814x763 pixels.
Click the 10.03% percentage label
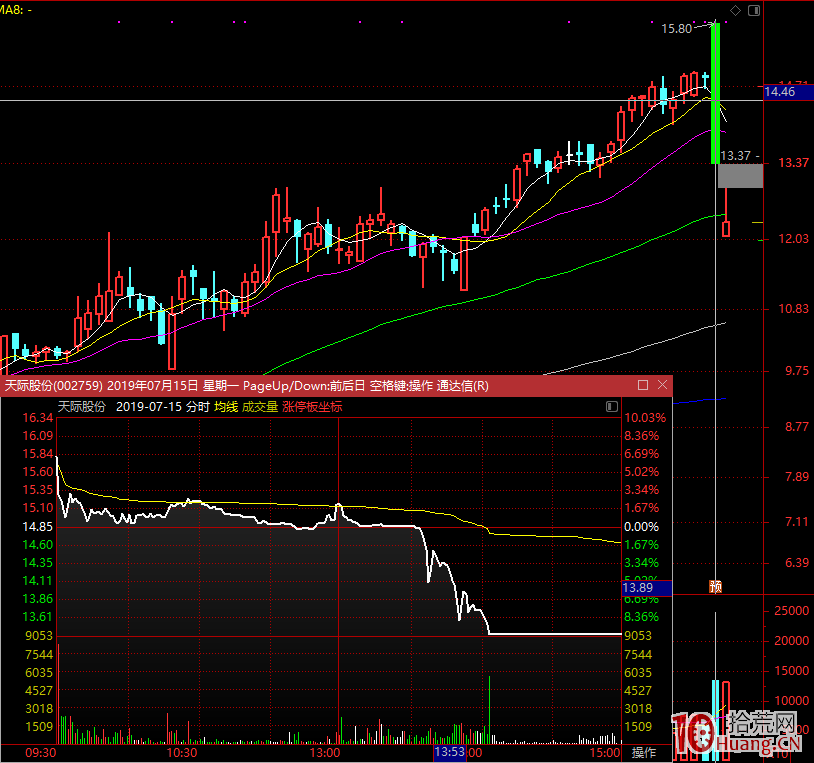point(645,418)
